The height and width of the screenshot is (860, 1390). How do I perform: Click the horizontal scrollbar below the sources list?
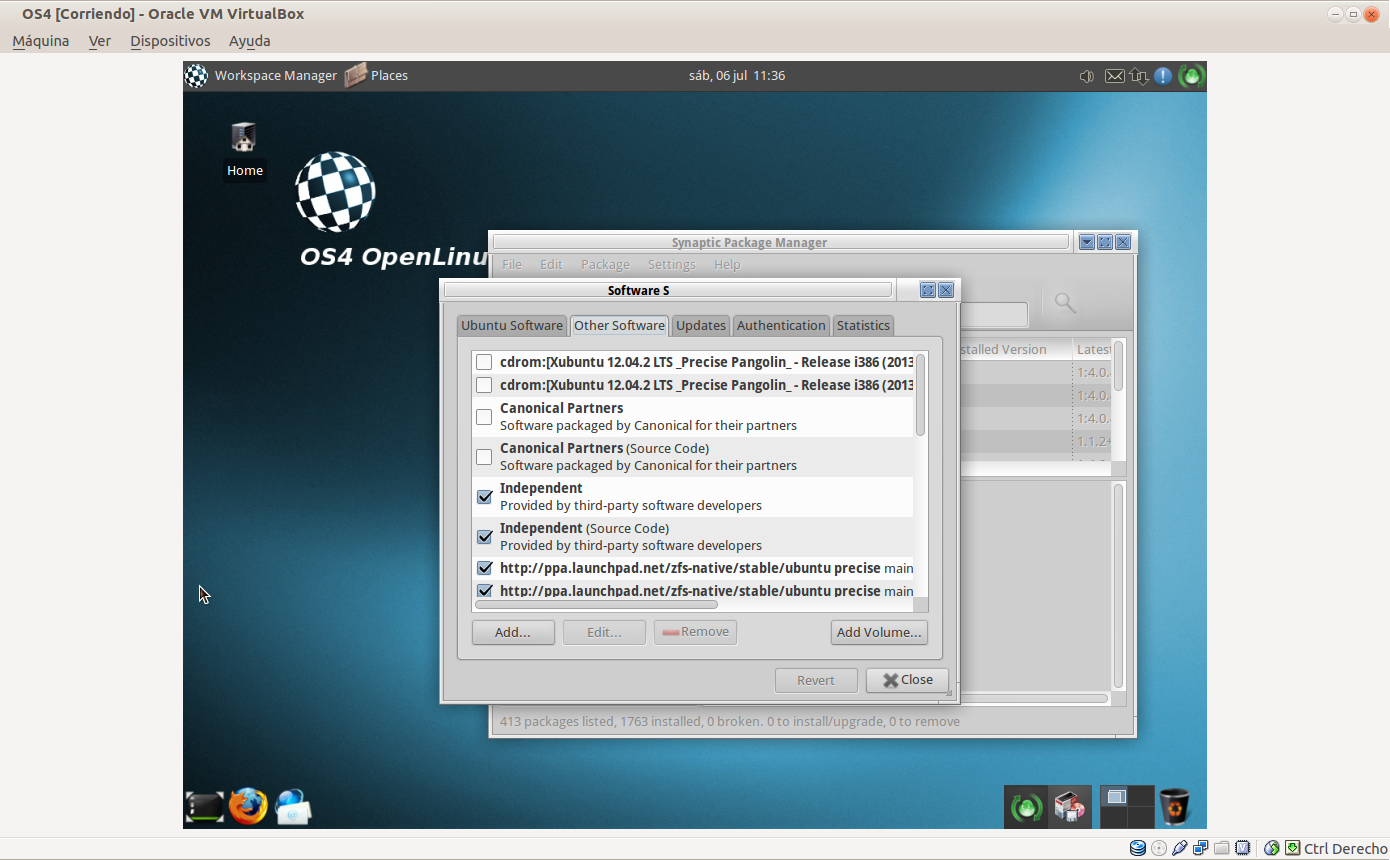[x=596, y=604]
